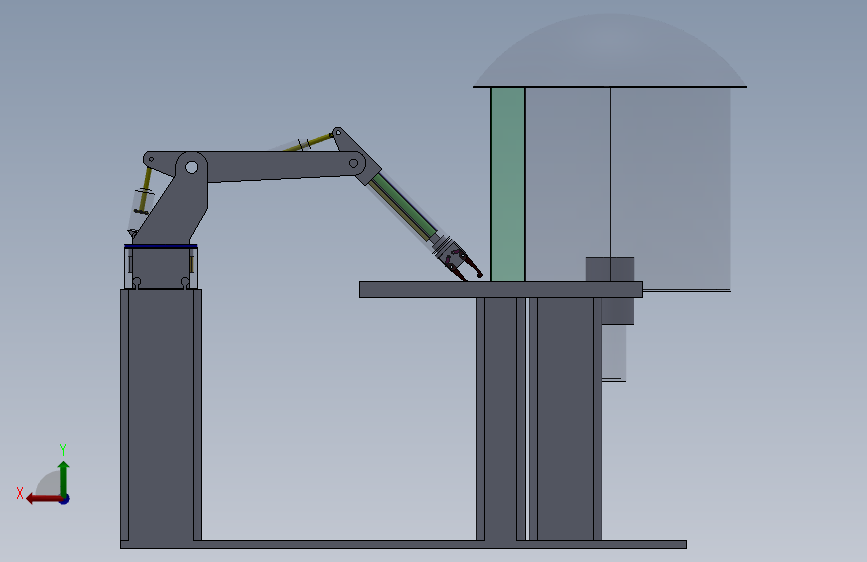The image size is (867, 562).
Task: Select the yellow rod link beside the shoulder
Action: click(x=145, y=190)
